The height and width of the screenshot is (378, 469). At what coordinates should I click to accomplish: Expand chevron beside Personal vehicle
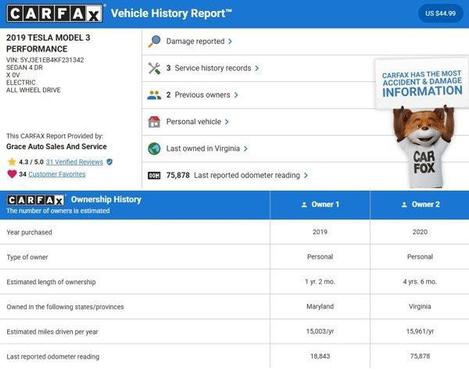click(227, 122)
